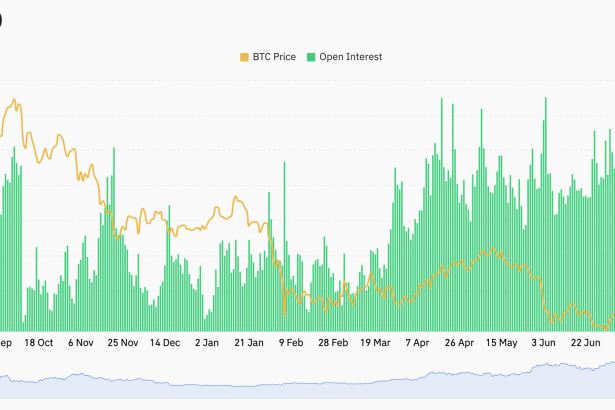Click the 26 Apr axis label
This screenshot has width=615, height=410.
[459, 343]
